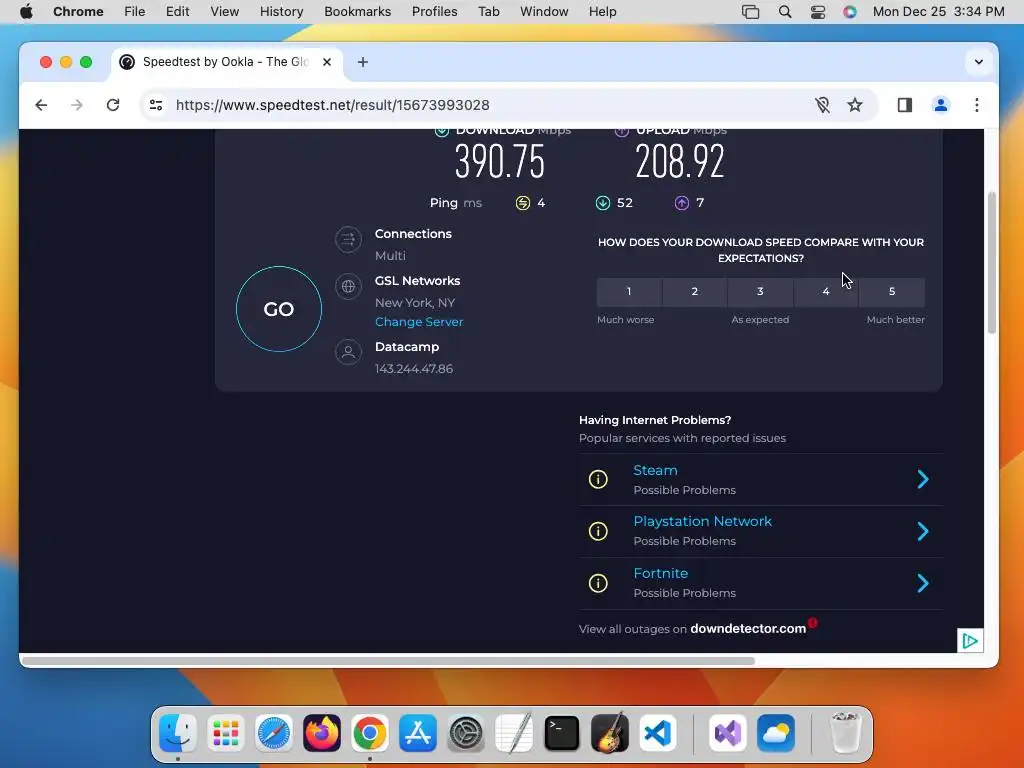Open Safari from the Dock
Viewport: 1024px width, 768px height.
(274, 733)
